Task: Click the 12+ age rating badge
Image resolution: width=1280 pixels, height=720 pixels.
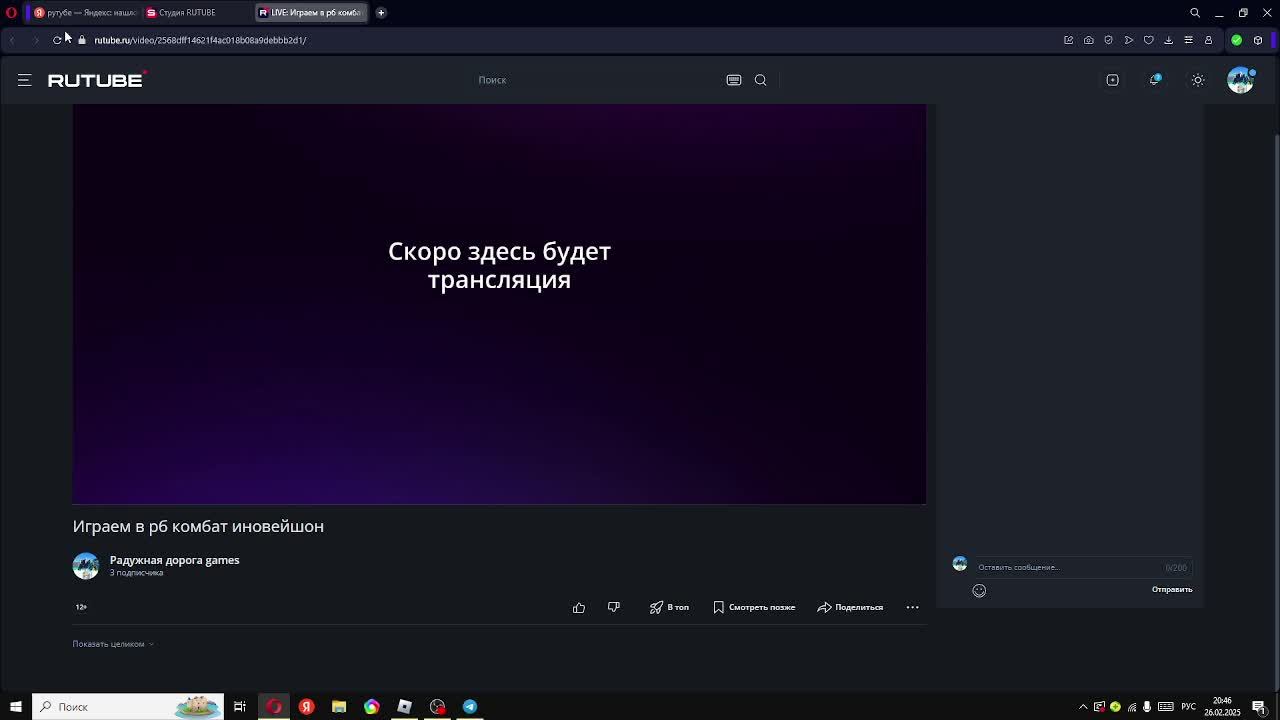Action: click(x=81, y=607)
